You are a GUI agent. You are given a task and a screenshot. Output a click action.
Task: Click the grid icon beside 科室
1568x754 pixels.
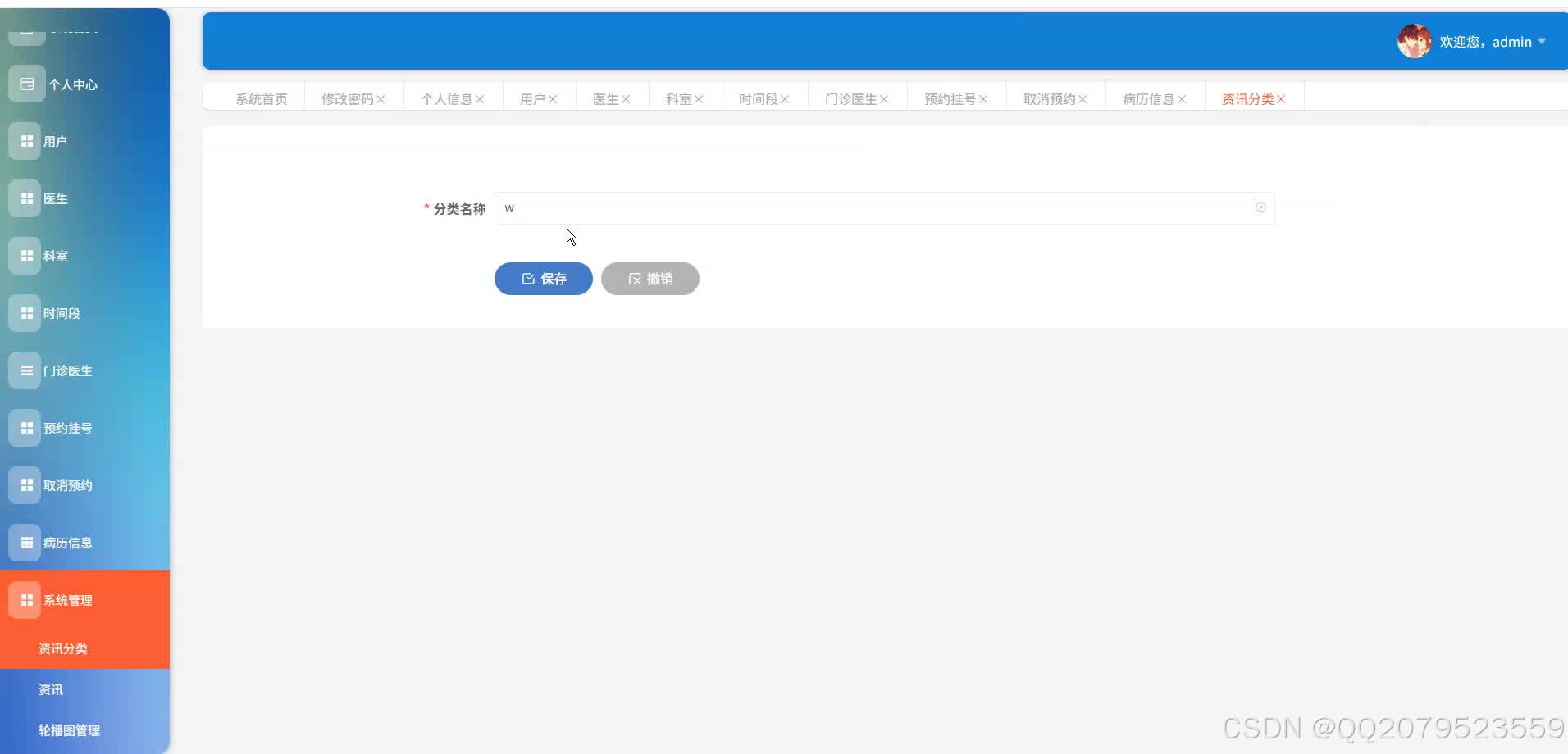26,256
